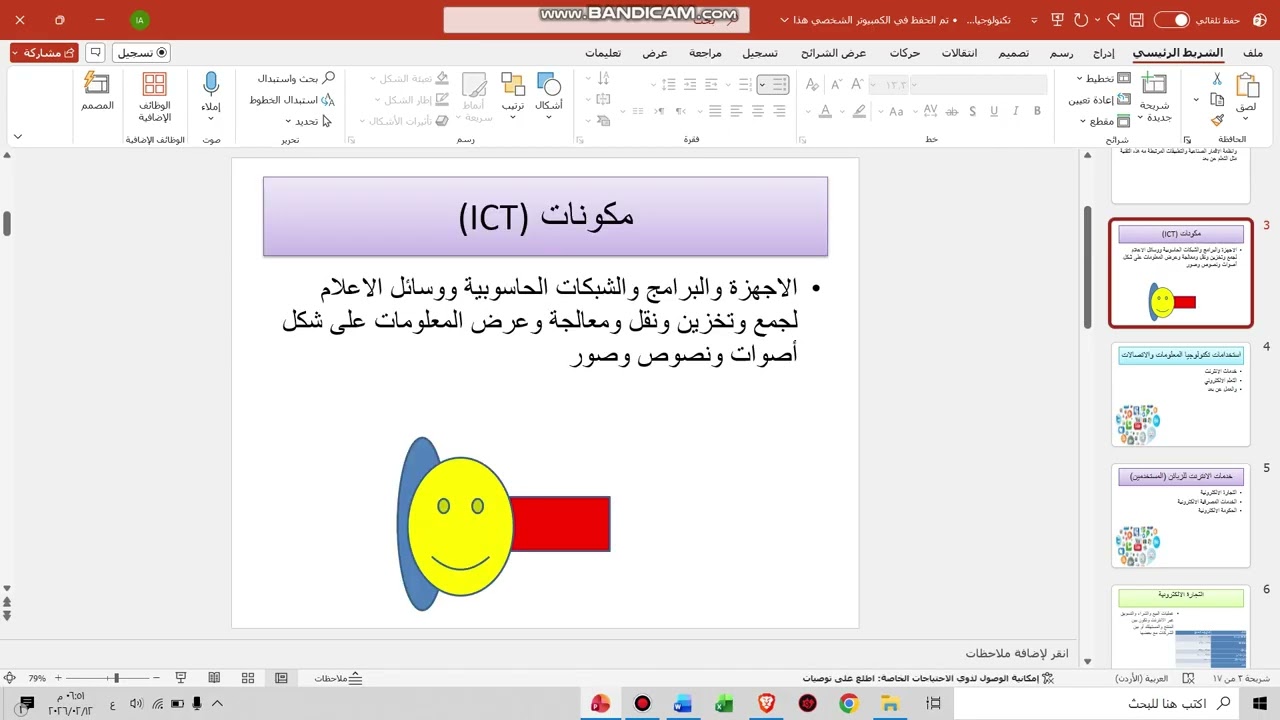Click accessibility recommendations in status bar
The image size is (1280, 720).
pyautogui.click(x=928, y=678)
